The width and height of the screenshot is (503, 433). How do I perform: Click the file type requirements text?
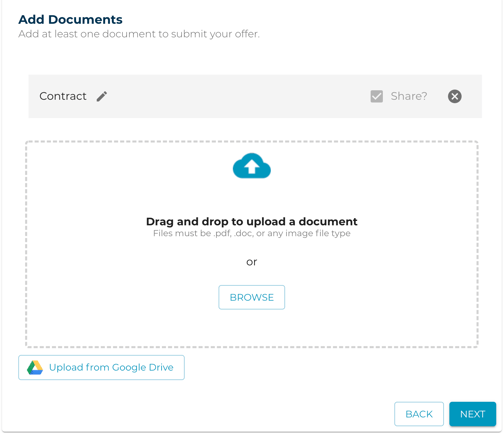[x=252, y=233]
